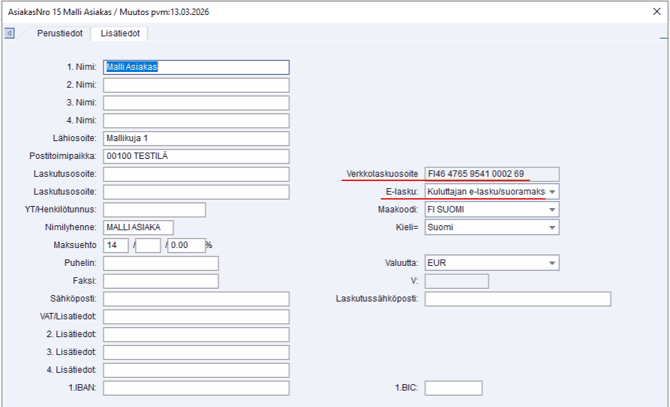Viewport: 670px width, 407px height.
Task: Focus the Postitoimipaikka field
Action: pos(196,156)
